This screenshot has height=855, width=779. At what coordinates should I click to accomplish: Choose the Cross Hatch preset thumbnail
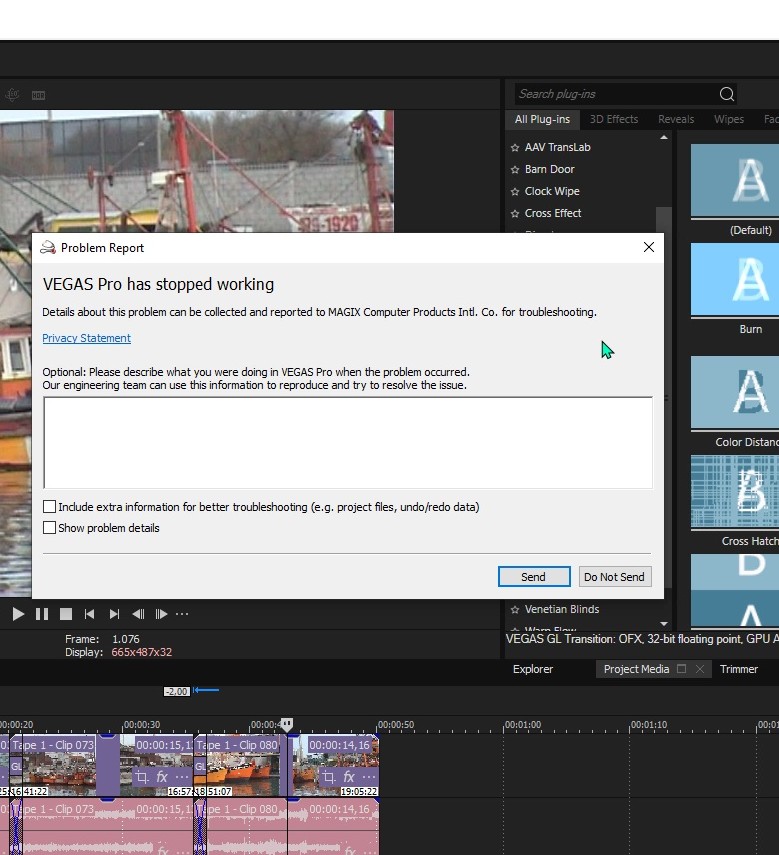734,493
